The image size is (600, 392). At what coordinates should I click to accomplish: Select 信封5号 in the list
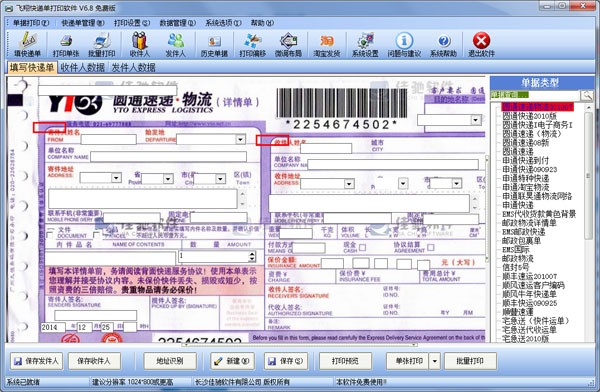click(516, 267)
